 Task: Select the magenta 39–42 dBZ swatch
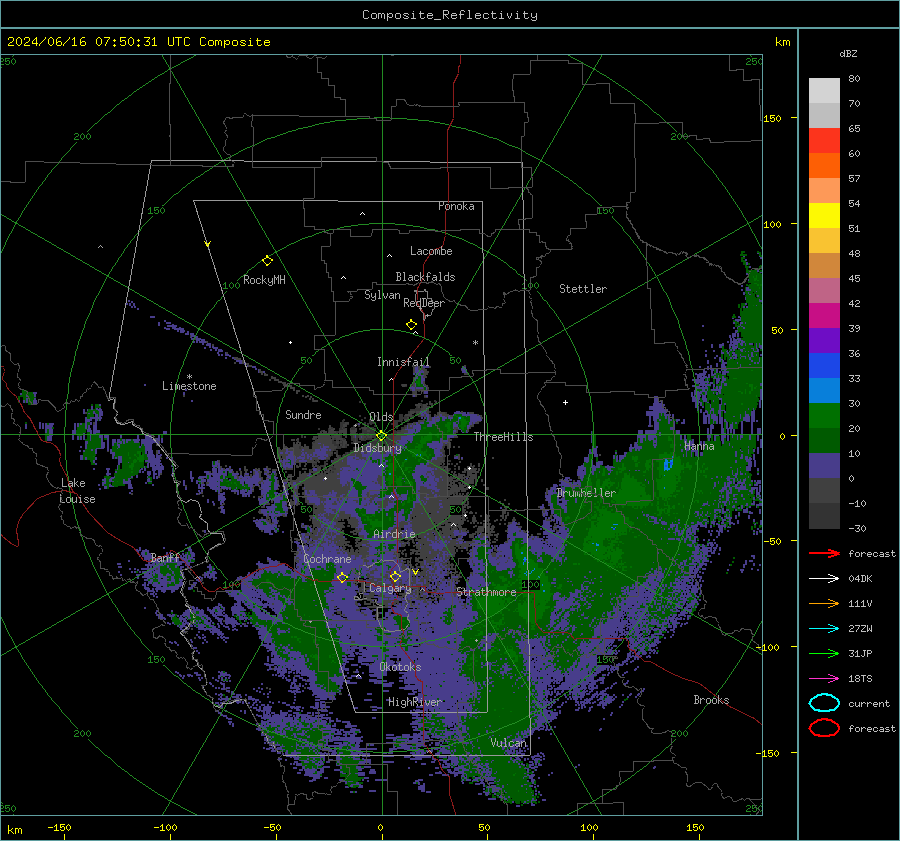pyautogui.click(x=824, y=316)
